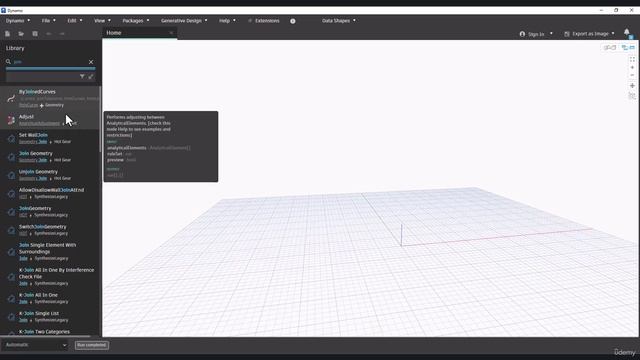Click the Undo arrow icon
Viewport: 640px width, 360px height.
pos(49,34)
